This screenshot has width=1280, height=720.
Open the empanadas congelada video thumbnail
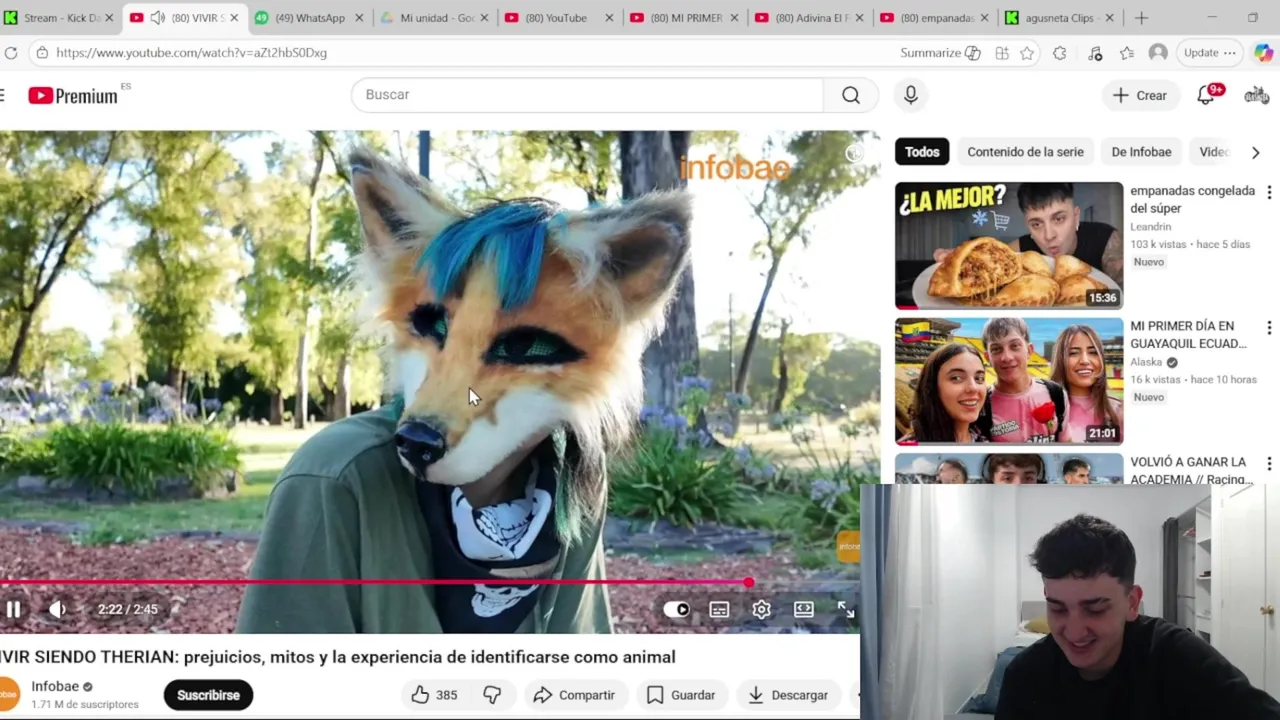[x=1009, y=245]
